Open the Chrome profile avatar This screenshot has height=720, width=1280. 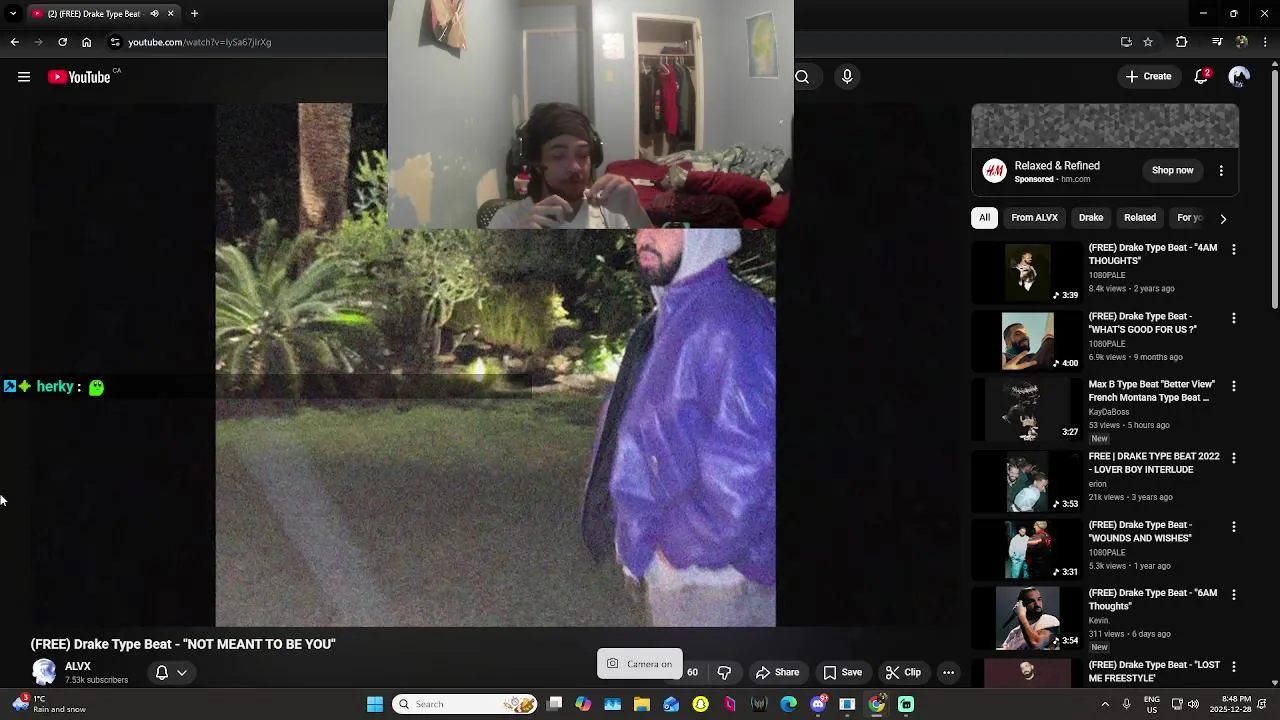point(1241,42)
